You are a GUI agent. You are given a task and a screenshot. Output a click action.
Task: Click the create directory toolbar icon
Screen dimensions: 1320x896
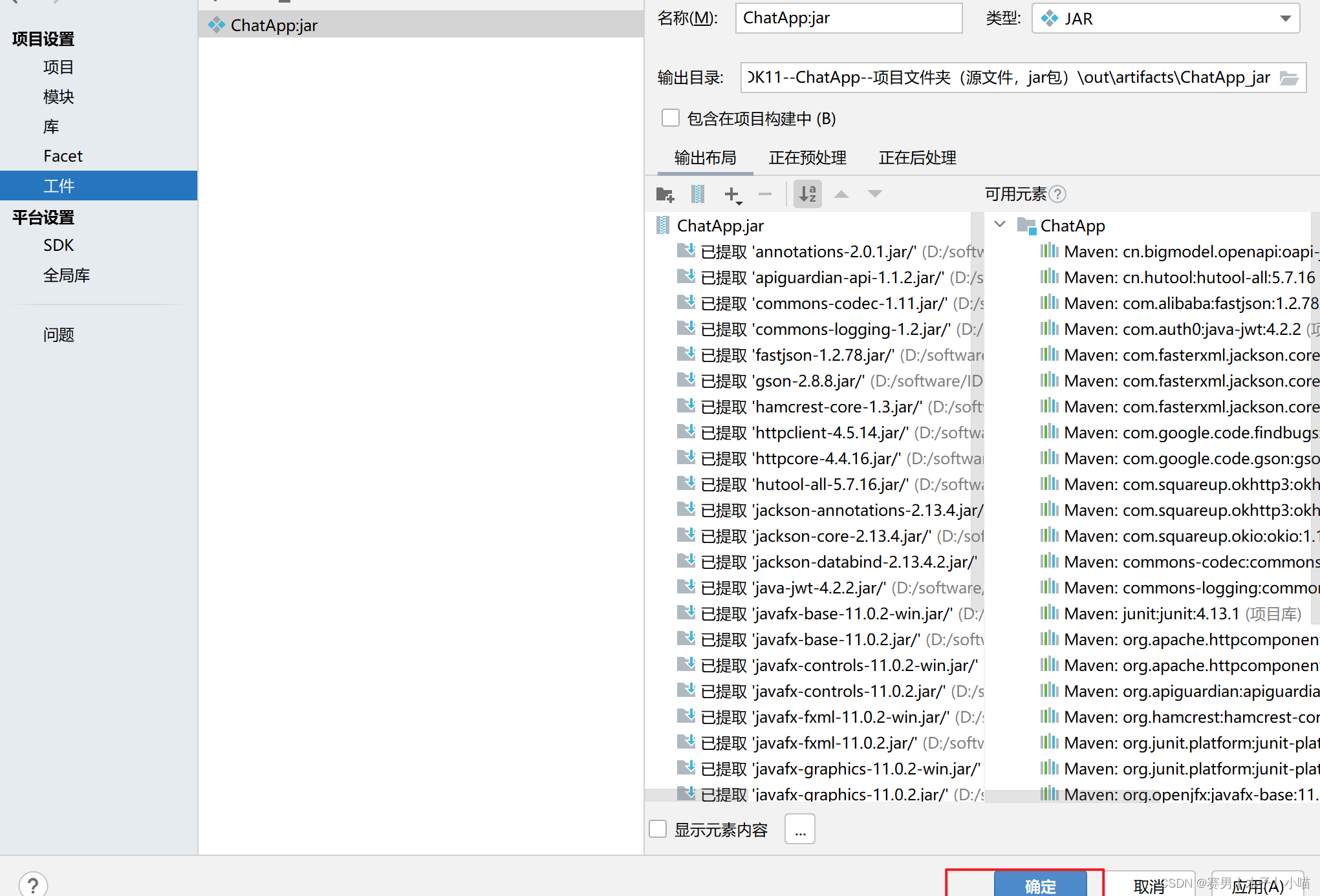[x=665, y=194]
